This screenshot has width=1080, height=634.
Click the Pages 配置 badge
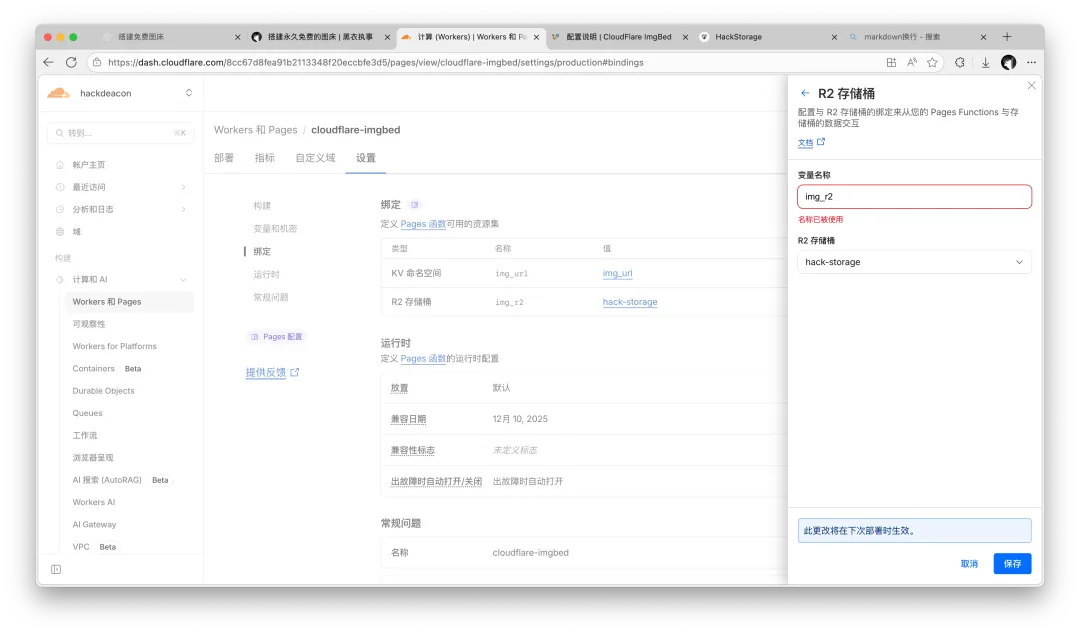(276, 336)
